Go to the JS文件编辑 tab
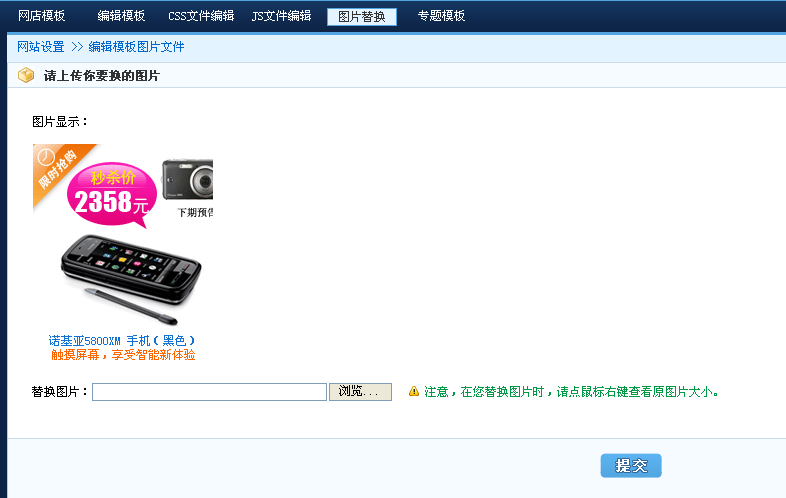 [x=281, y=16]
